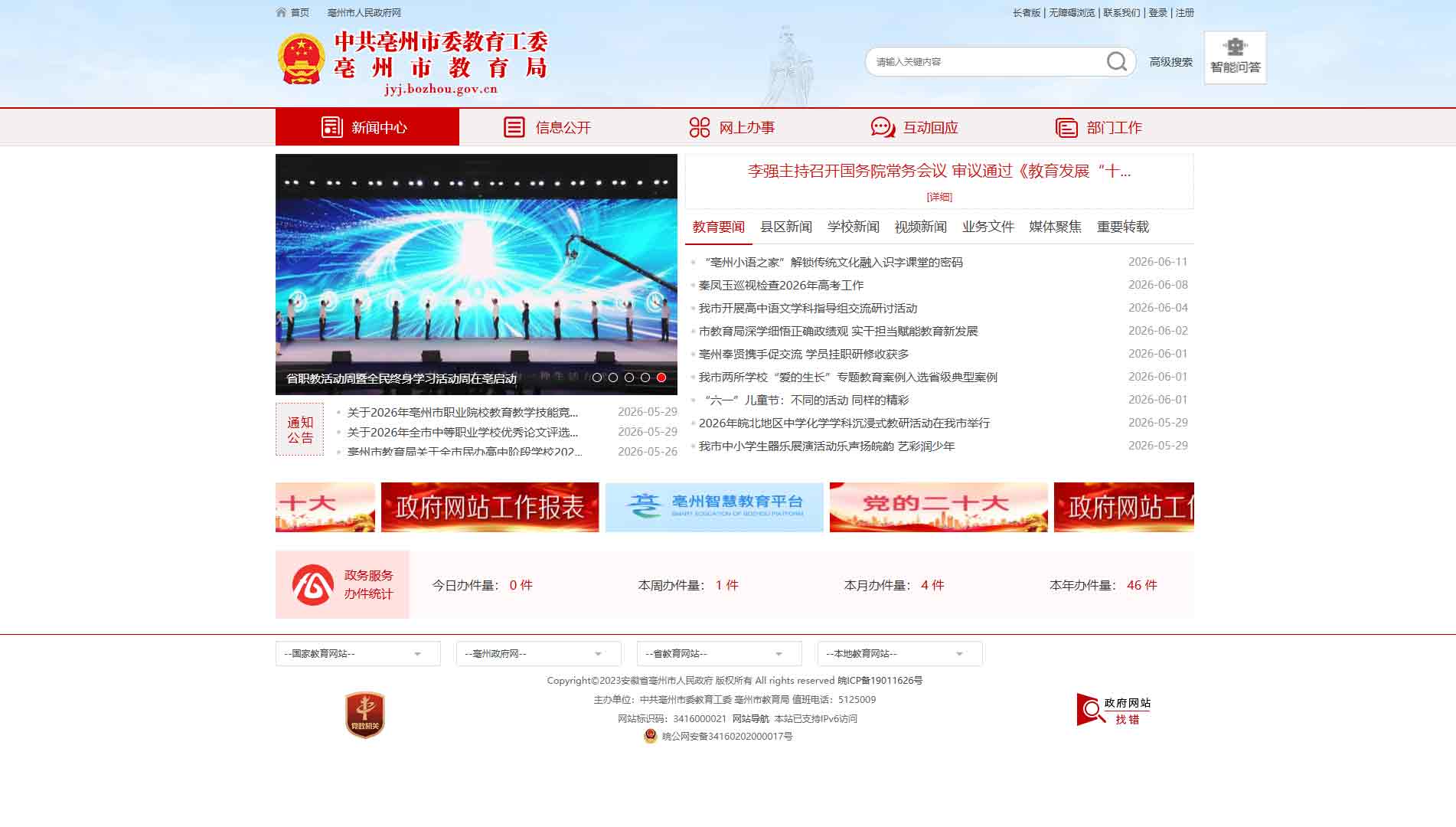
Task: Open notice 关于2026年亳州市职业院校教育教学技能竞
Action: [462, 412]
